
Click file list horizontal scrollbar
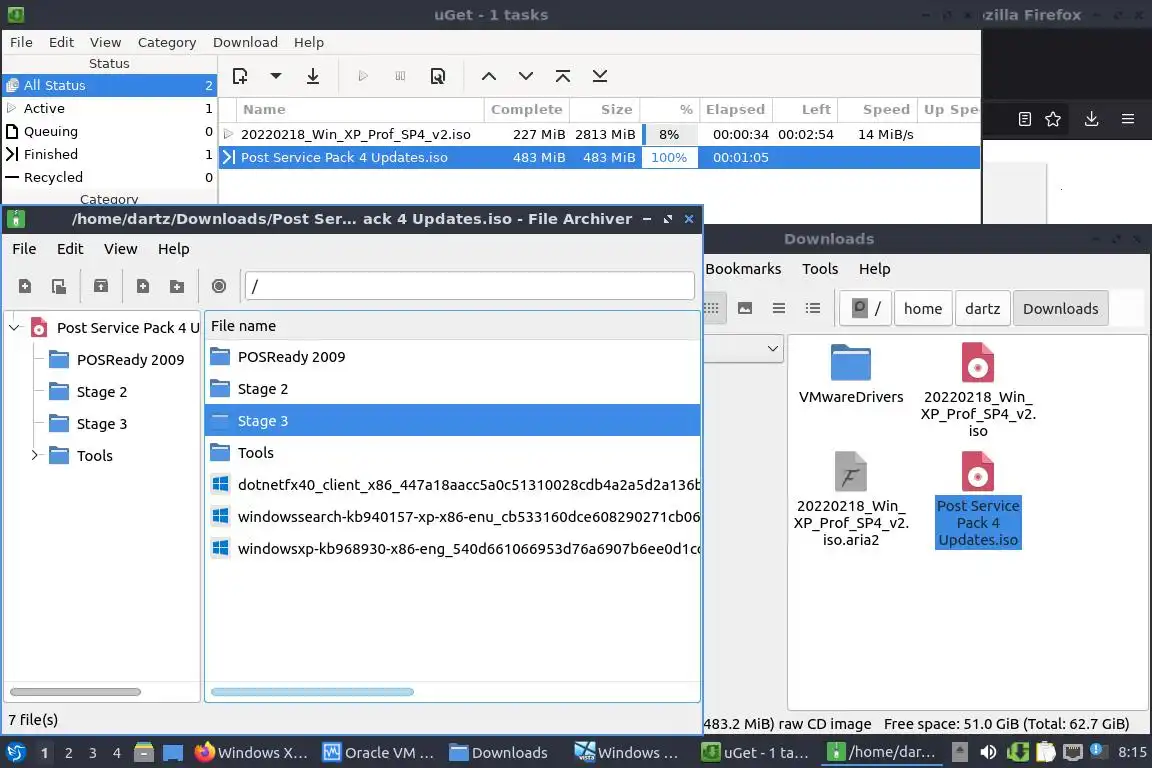tap(312, 692)
